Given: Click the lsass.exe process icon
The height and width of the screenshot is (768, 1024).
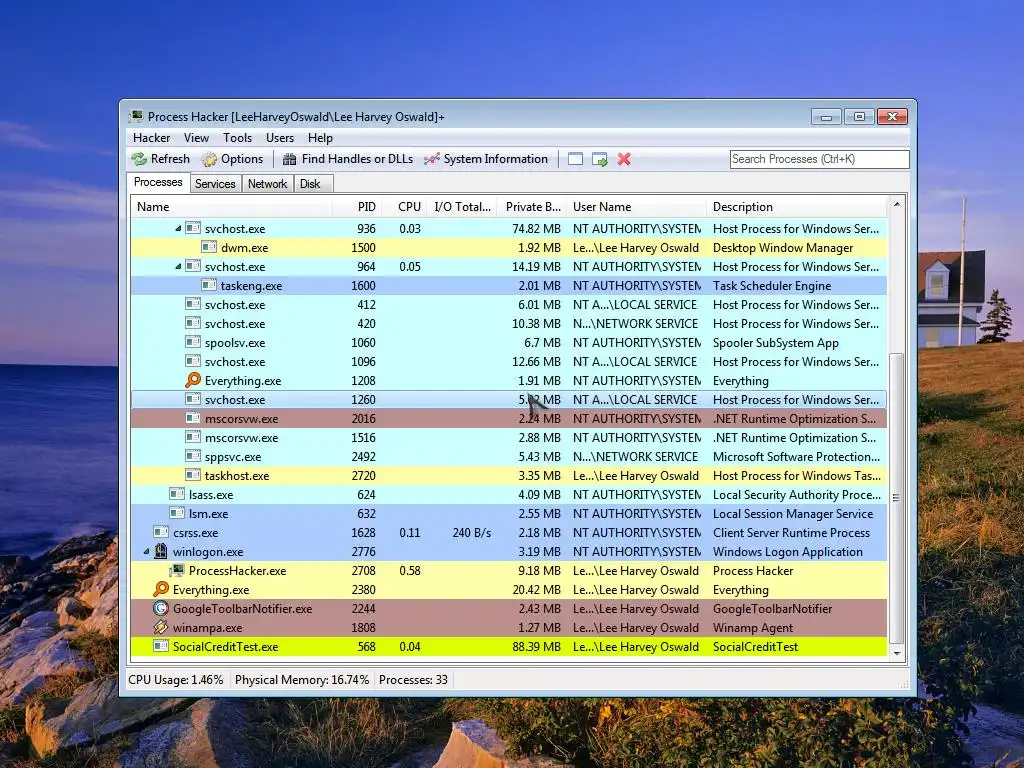Looking at the screenshot, I should point(177,494).
